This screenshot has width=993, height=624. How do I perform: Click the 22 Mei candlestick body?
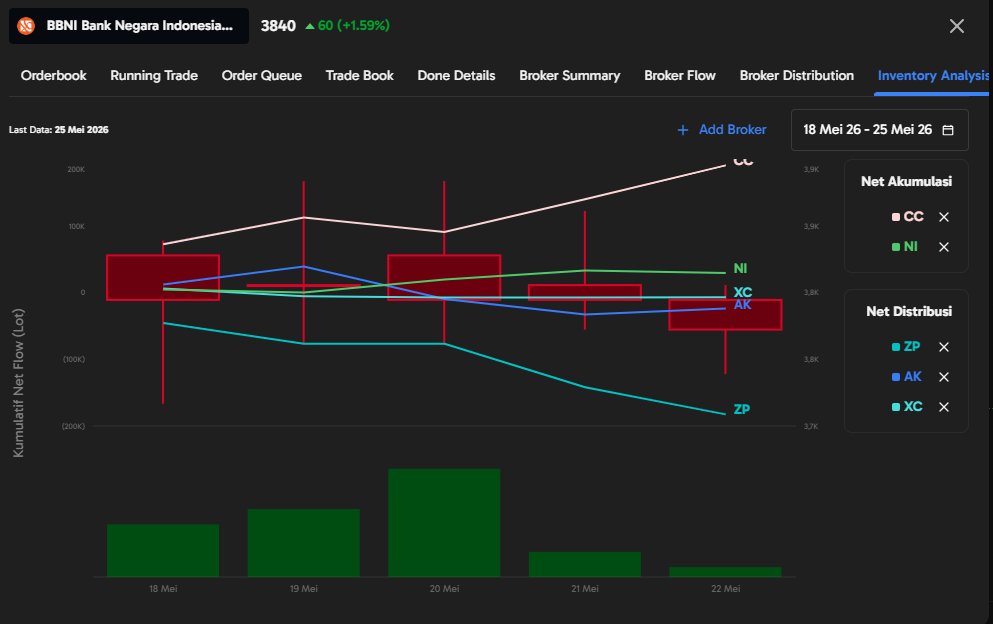(725, 315)
